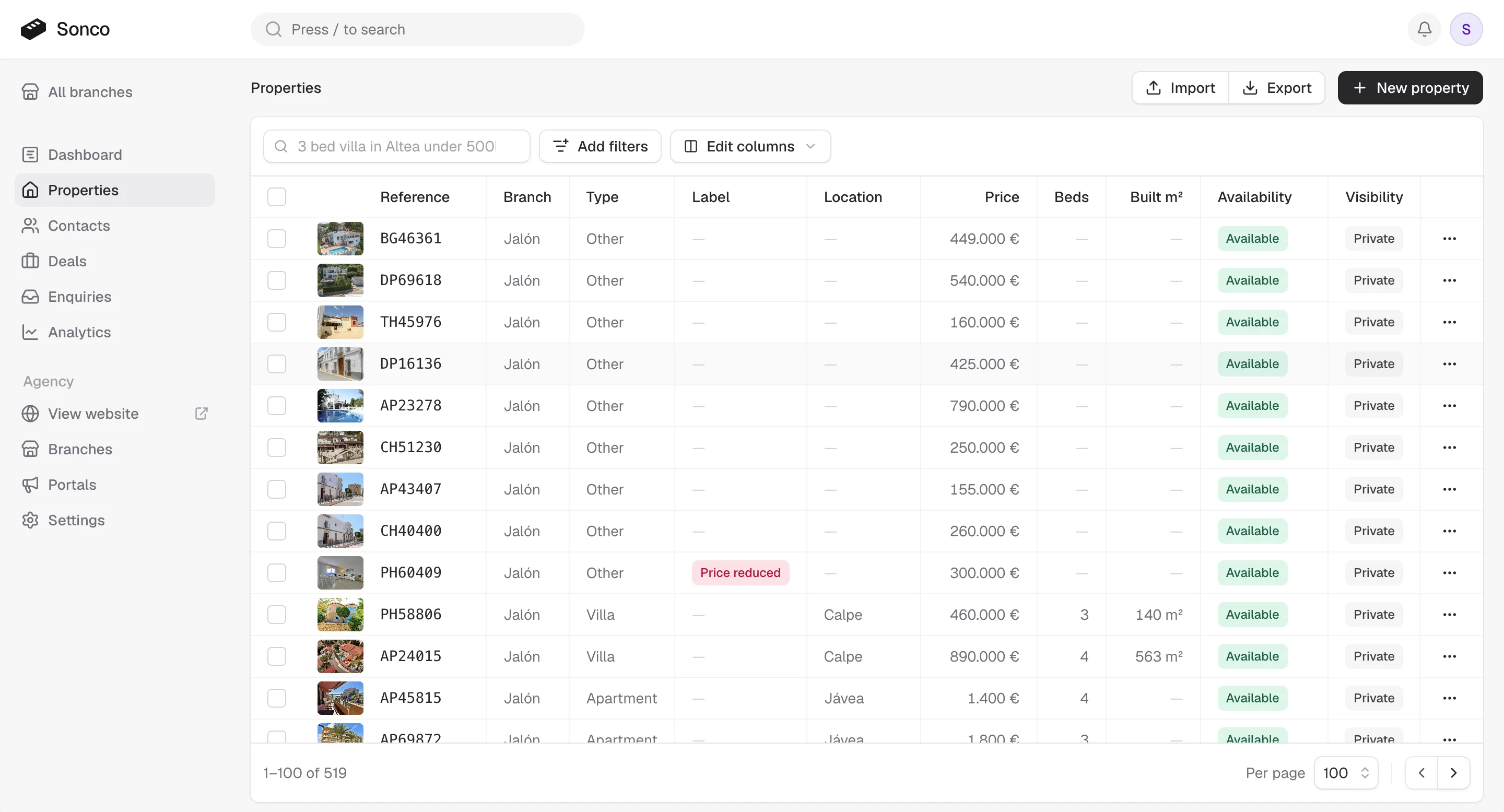The height and width of the screenshot is (812, 1504).
Task: Click the Sonco logo icon
Action: 33,29
